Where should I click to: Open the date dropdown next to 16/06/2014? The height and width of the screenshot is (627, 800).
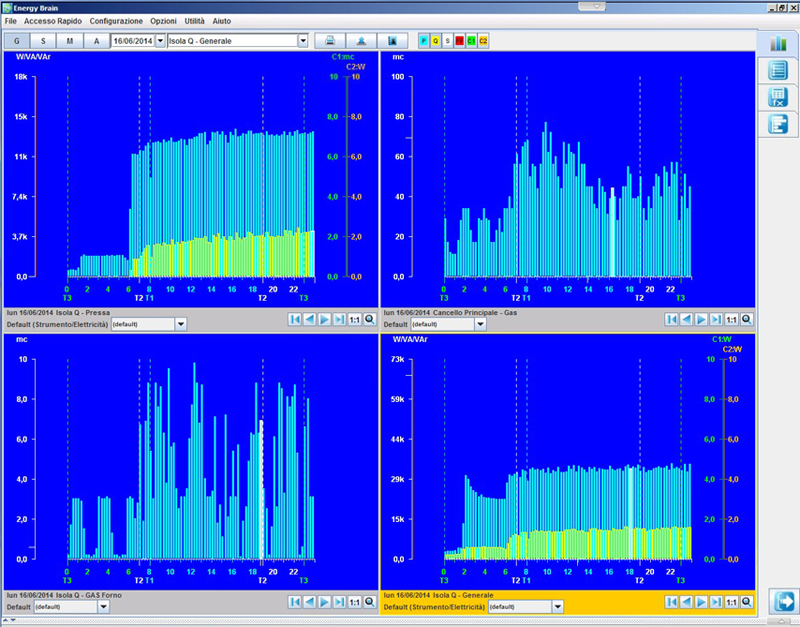coord(160,41)
